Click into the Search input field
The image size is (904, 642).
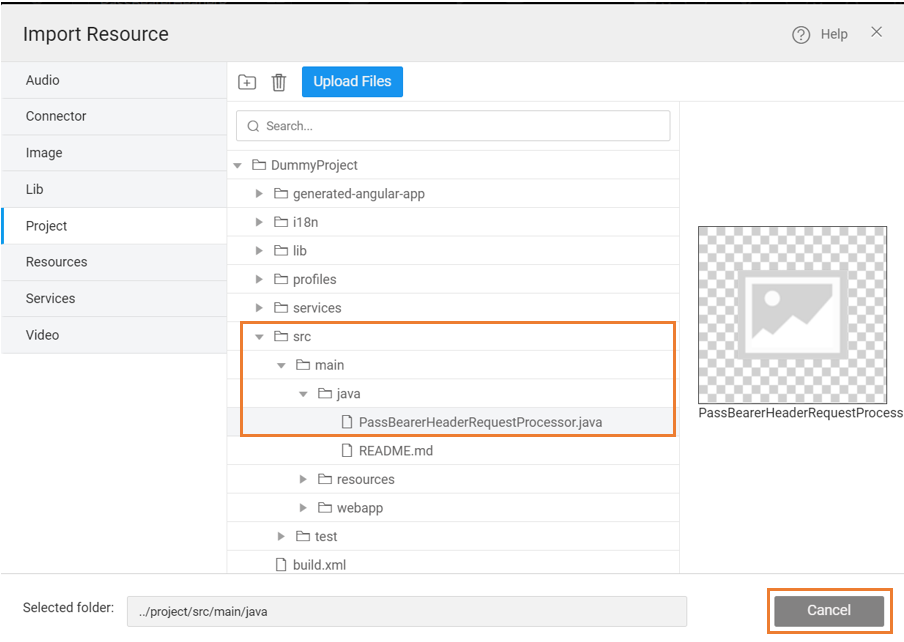460,126
